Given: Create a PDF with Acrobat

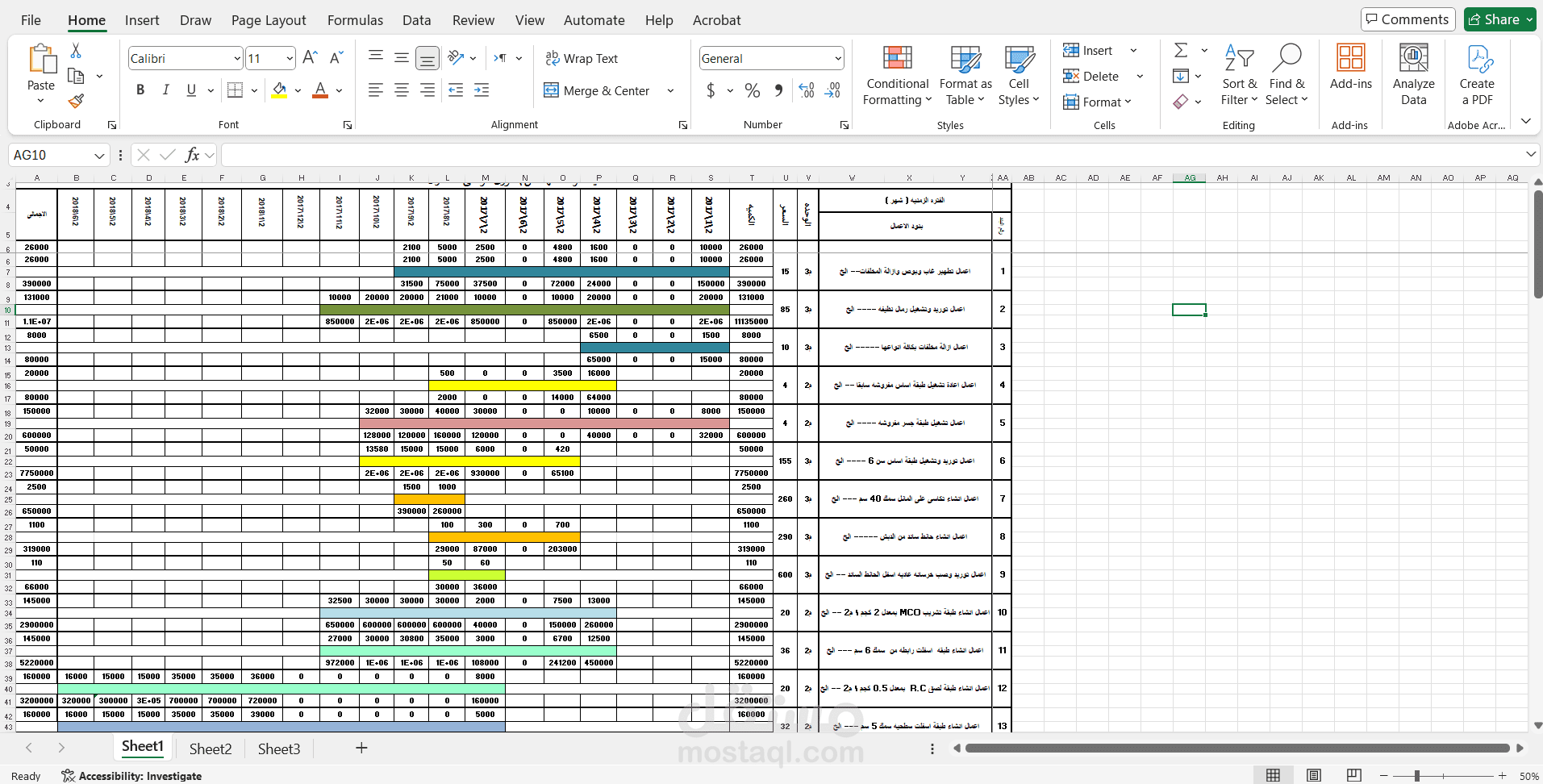Looking at the screenshot, I should point(1477,74).
